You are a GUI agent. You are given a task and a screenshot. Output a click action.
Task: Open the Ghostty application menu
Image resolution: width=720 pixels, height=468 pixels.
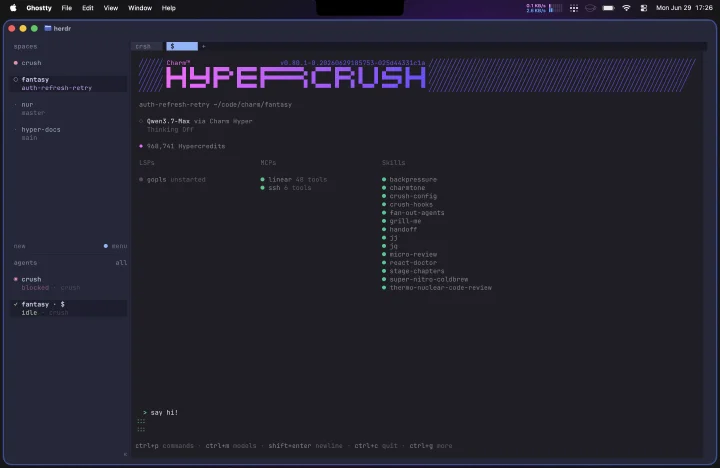(39, 8)
